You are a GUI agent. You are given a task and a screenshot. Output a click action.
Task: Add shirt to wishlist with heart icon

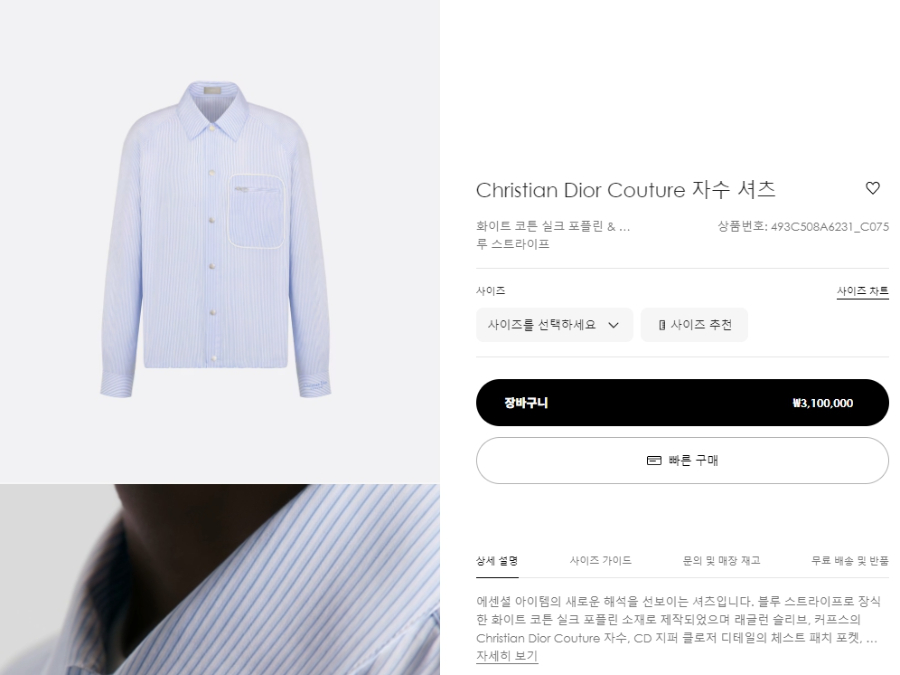click(x=872, y=188)
